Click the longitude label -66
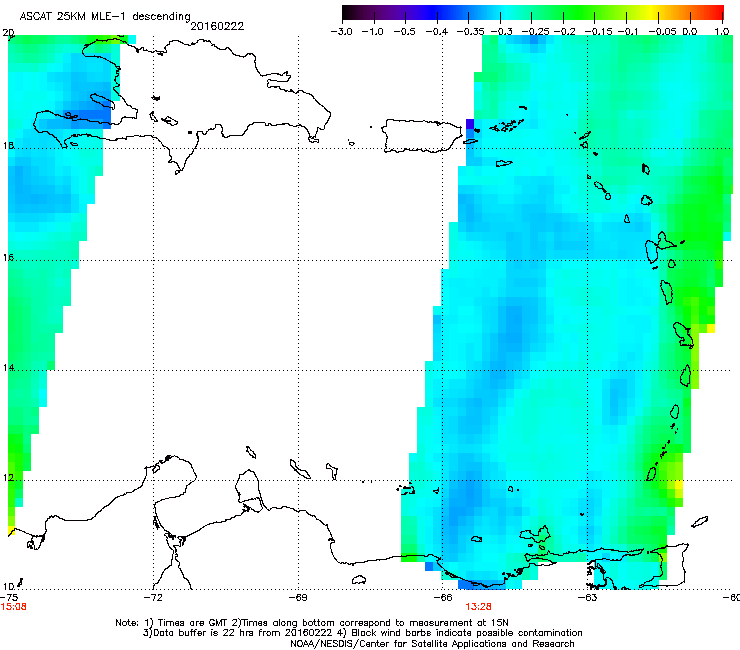740x650 pixels. click(x=443, y=597)
